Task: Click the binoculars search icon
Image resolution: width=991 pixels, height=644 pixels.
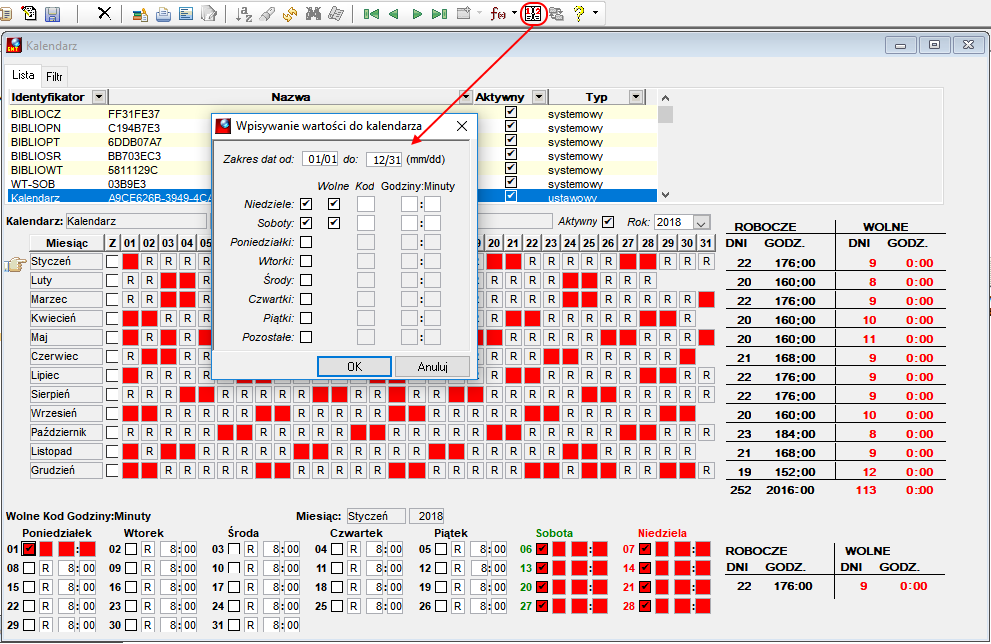Action: coord(313,13)
